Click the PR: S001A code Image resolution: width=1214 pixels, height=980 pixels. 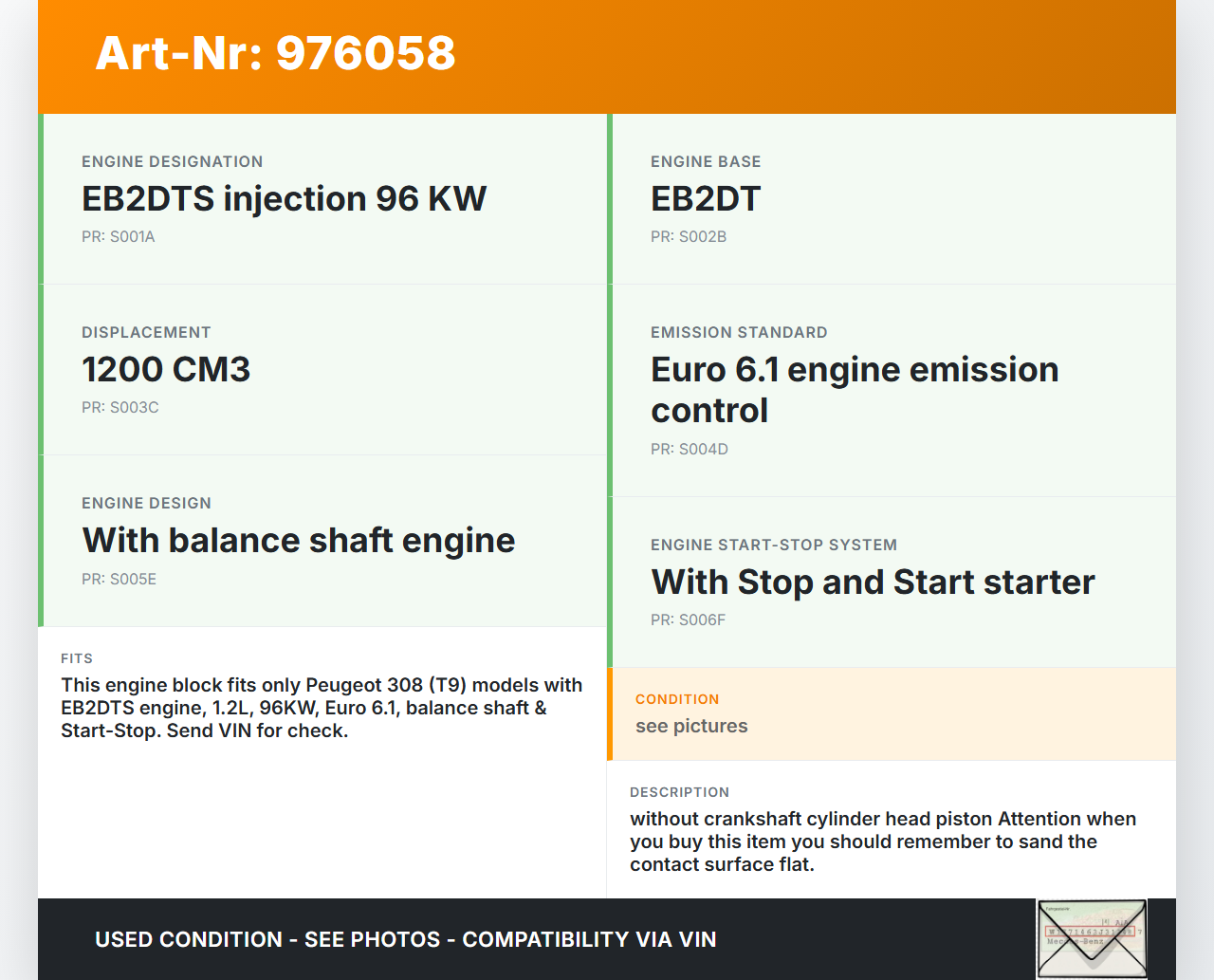(x=118, y=237)
